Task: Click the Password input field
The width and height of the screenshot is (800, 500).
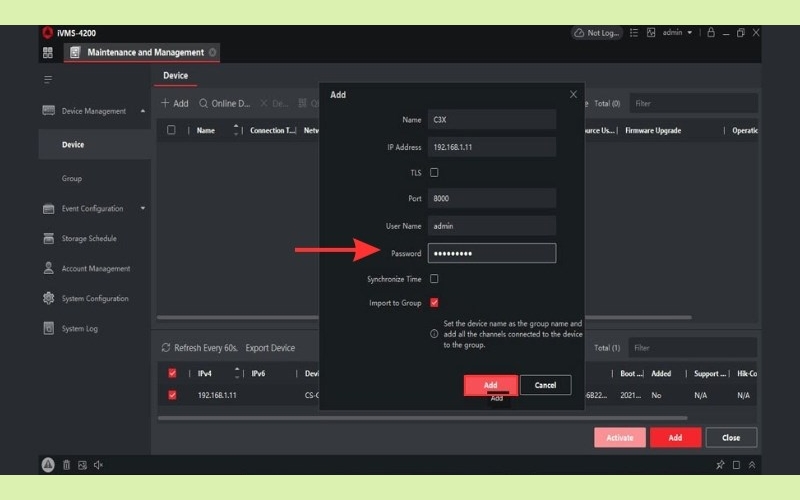Action: tap(491, 253)
